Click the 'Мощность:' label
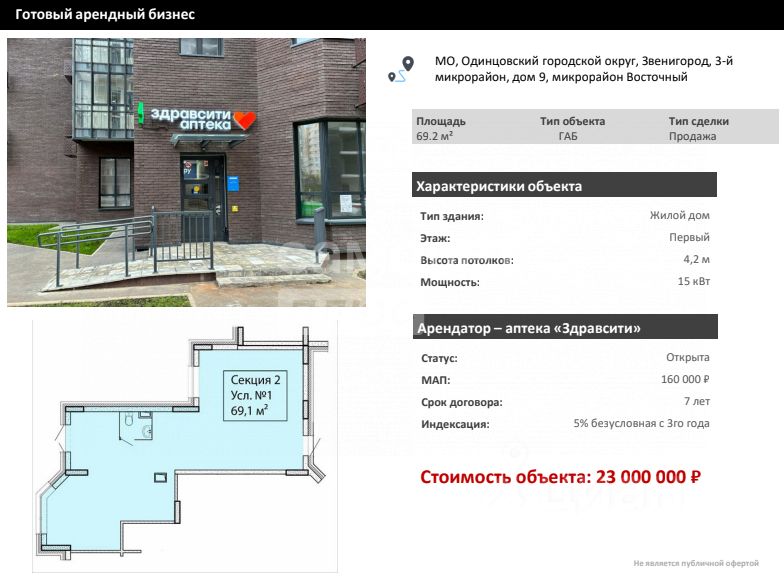The image size is (784, 579). pyautogui.click(x=450, y=282)
